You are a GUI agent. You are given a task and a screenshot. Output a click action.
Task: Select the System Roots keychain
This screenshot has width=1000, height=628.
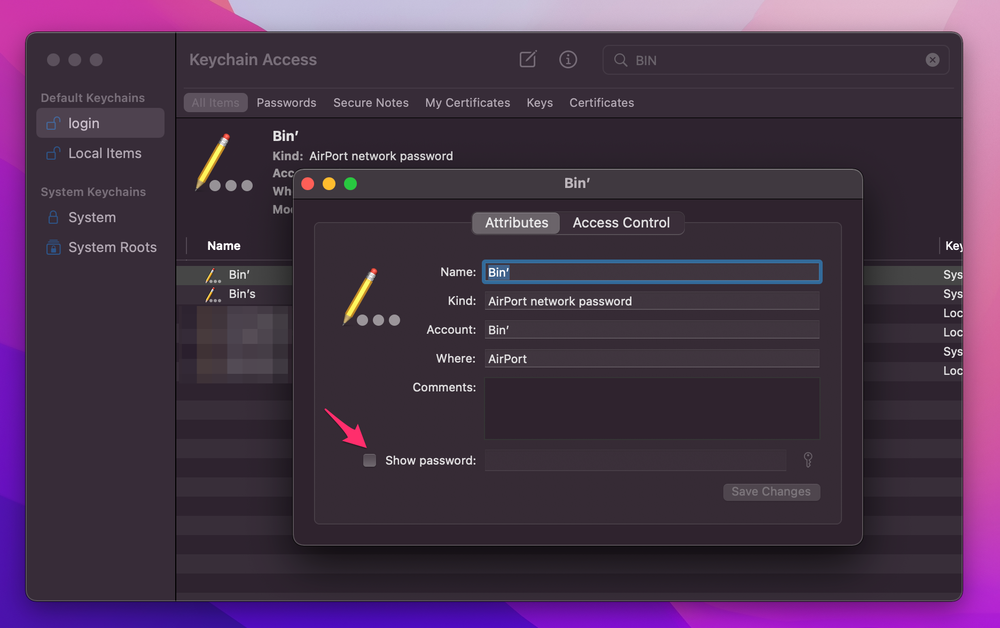(100, 247)
